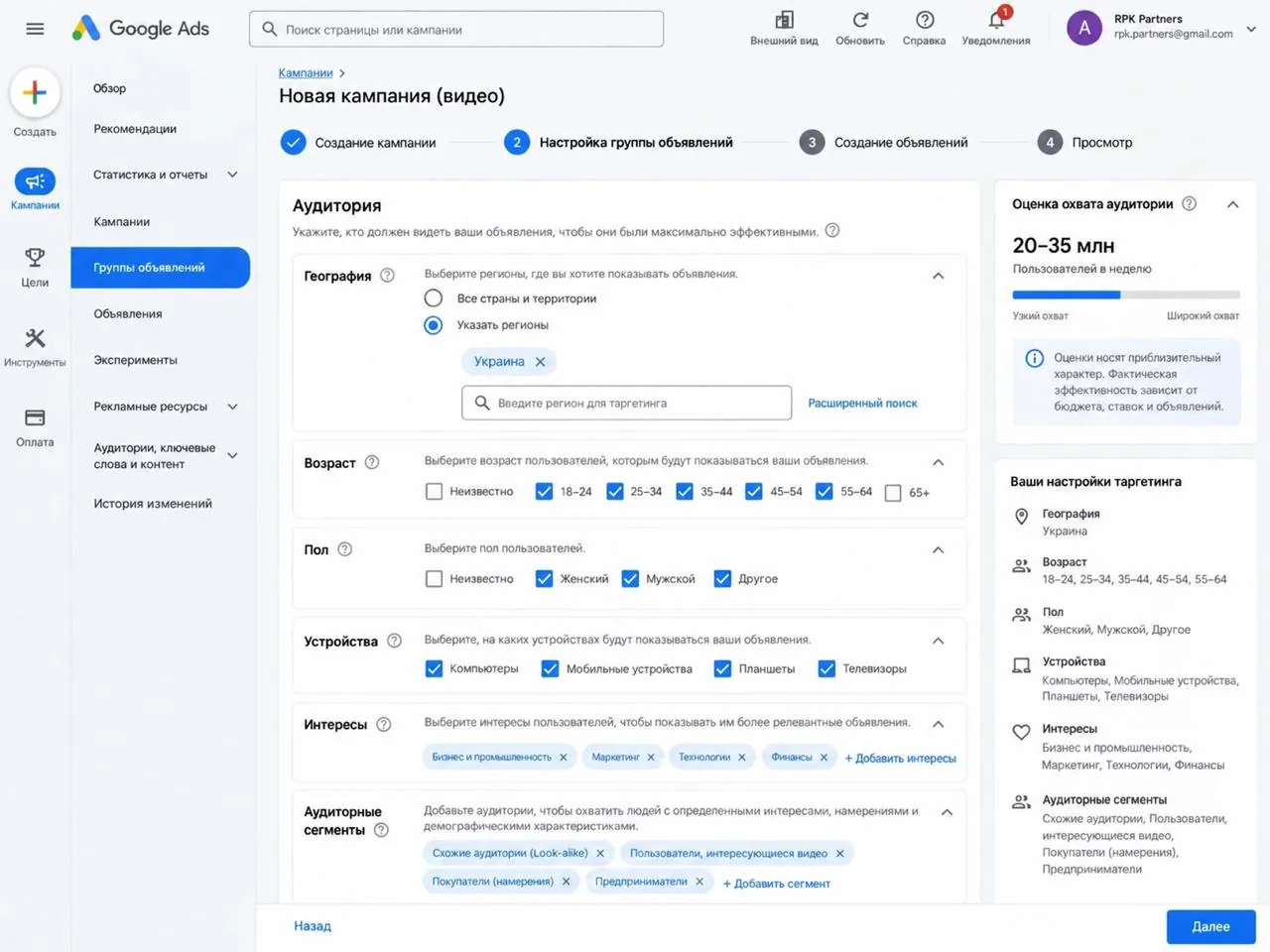Image resolution: width=1270 pixels, height=952 pixels.
Task: Uncheck the 18–24 age checkbox
Action: click(x=544, y=491)
